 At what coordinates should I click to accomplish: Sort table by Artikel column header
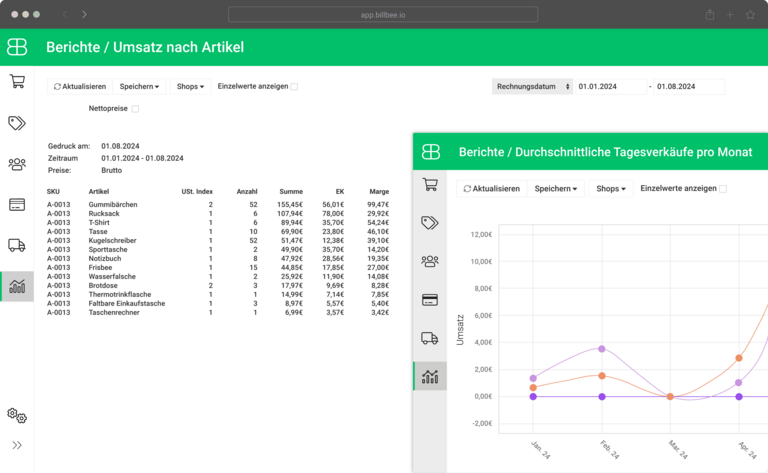point(99,191)
